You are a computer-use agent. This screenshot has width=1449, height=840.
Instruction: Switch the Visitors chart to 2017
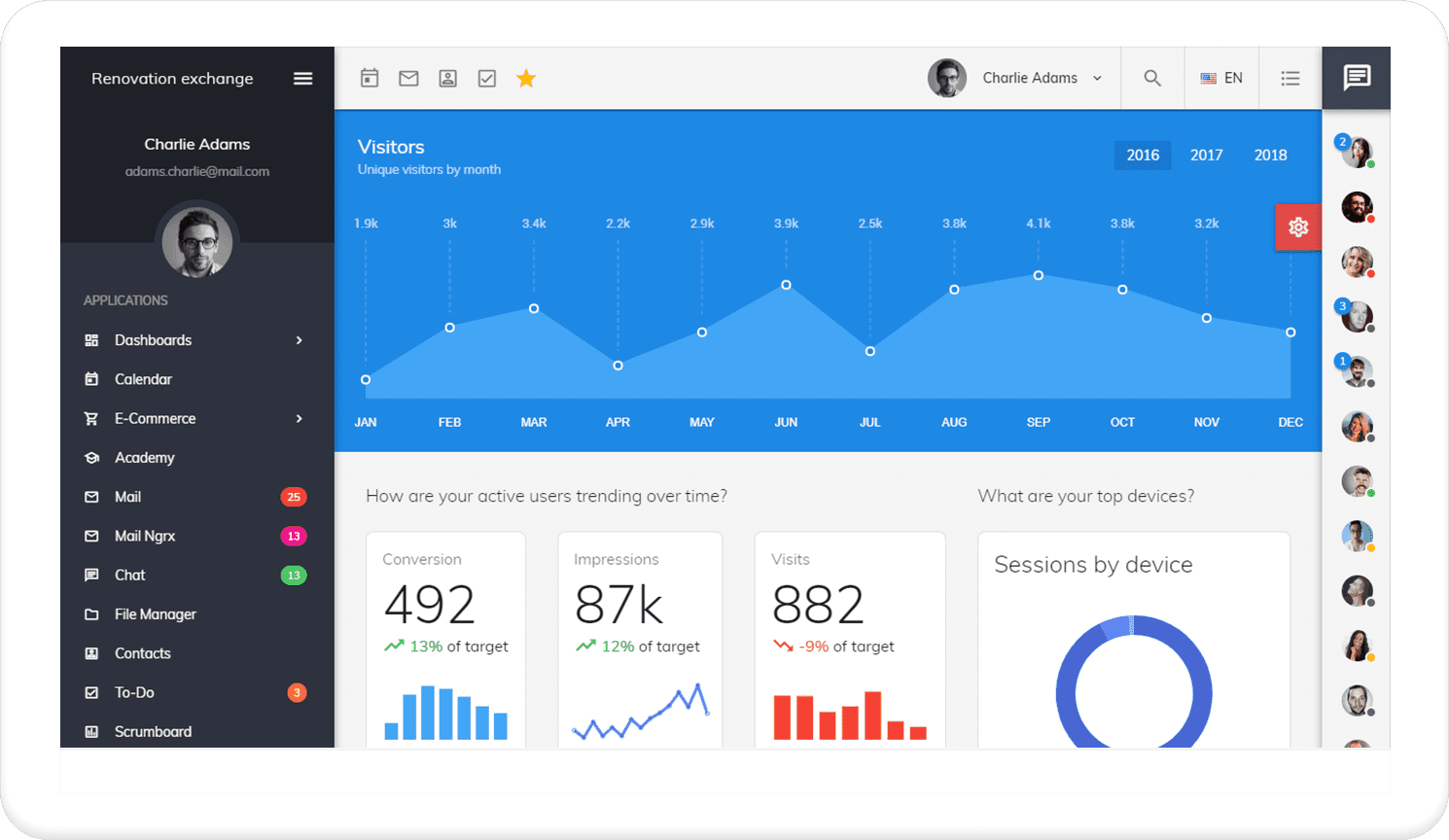pyautogui.click(x=1207, y=155)
